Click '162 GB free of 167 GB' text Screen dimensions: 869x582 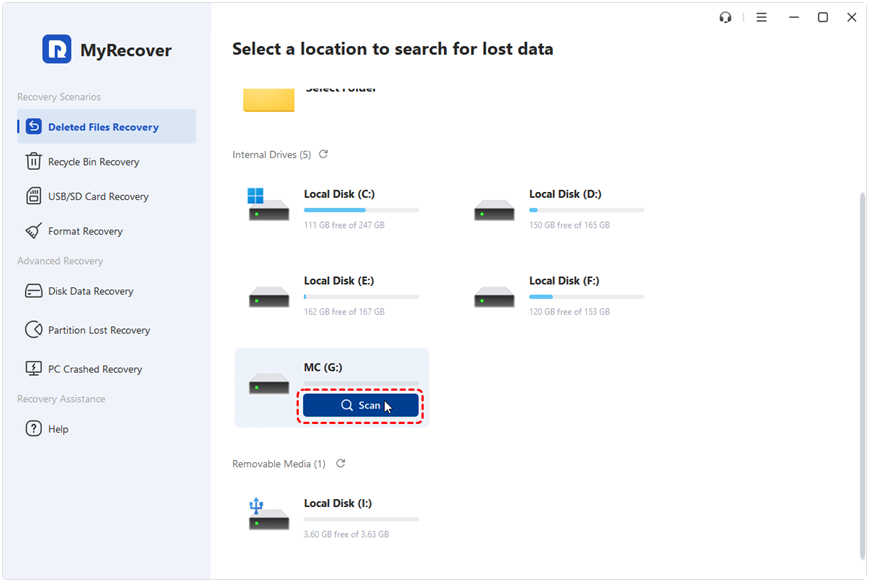(344, 312)
